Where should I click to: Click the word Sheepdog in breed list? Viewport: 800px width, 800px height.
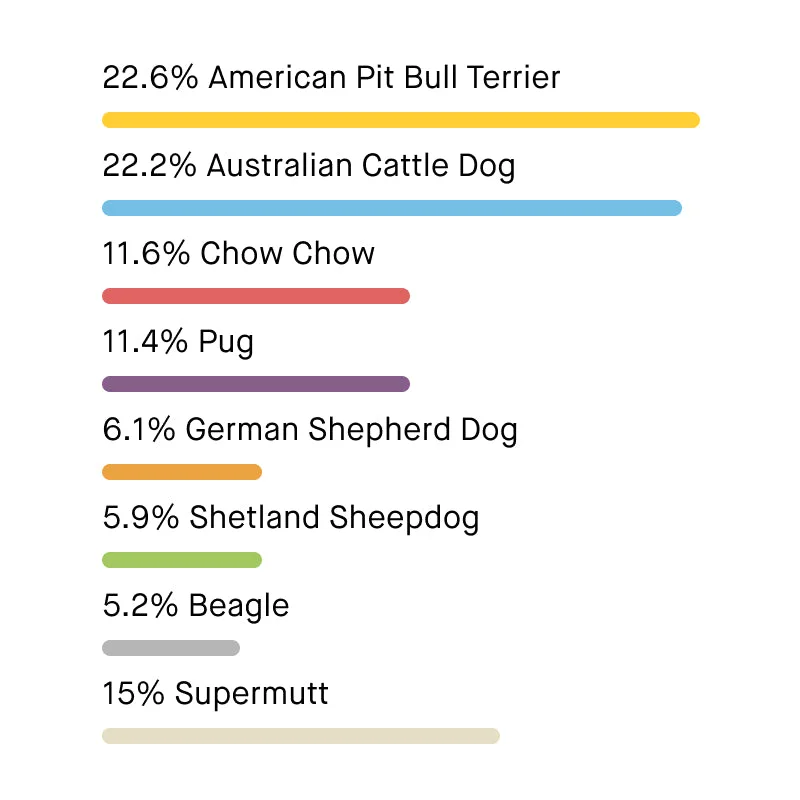click(x=405, y=518)
